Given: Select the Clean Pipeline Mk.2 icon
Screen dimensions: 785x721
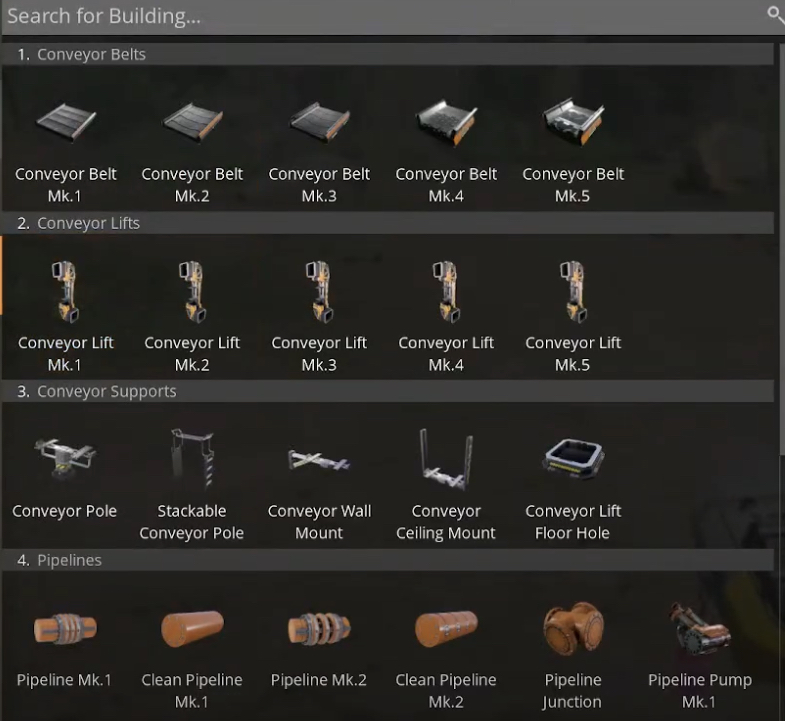Looking at the screenshot, I should (446, 628).
